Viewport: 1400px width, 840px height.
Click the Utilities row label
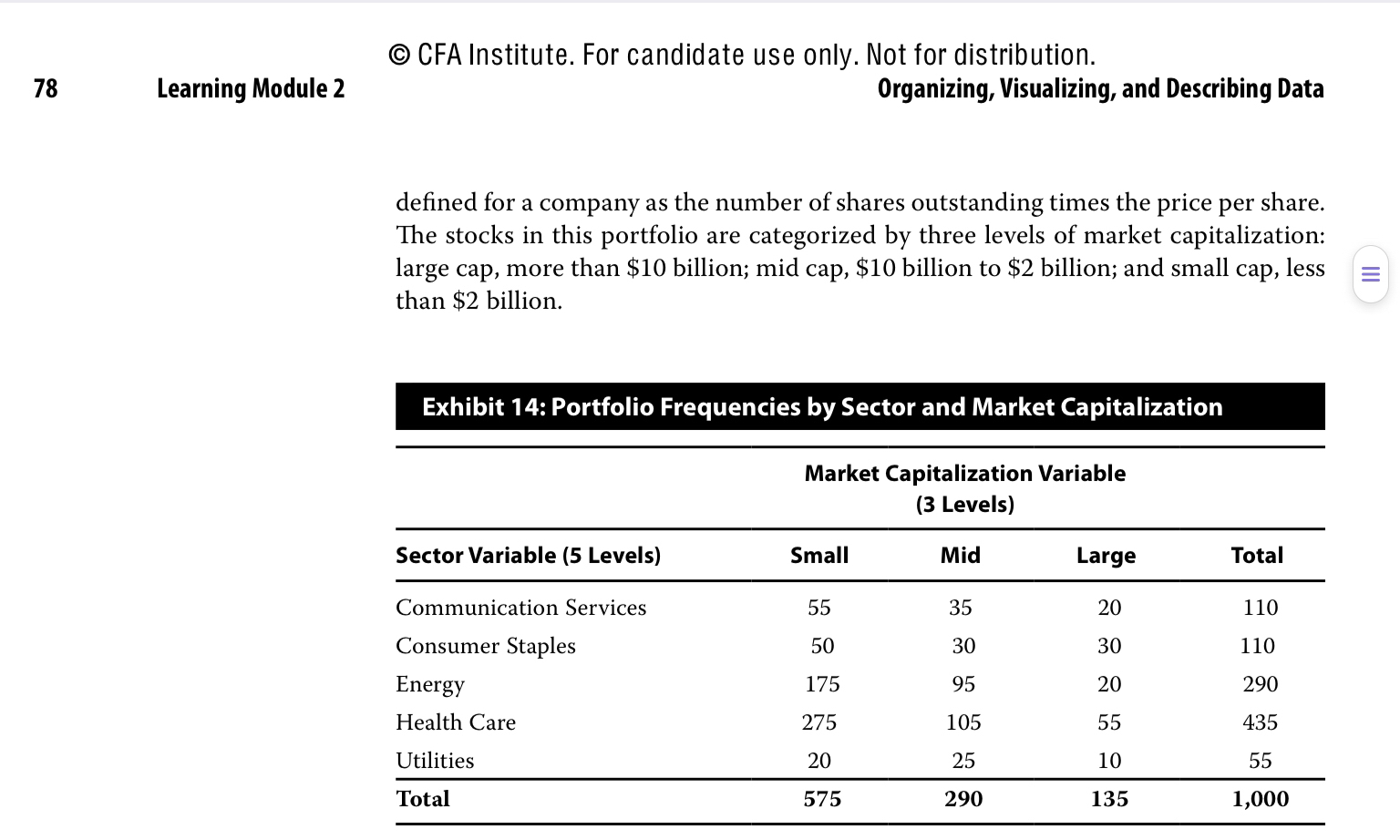pos(434,761)
